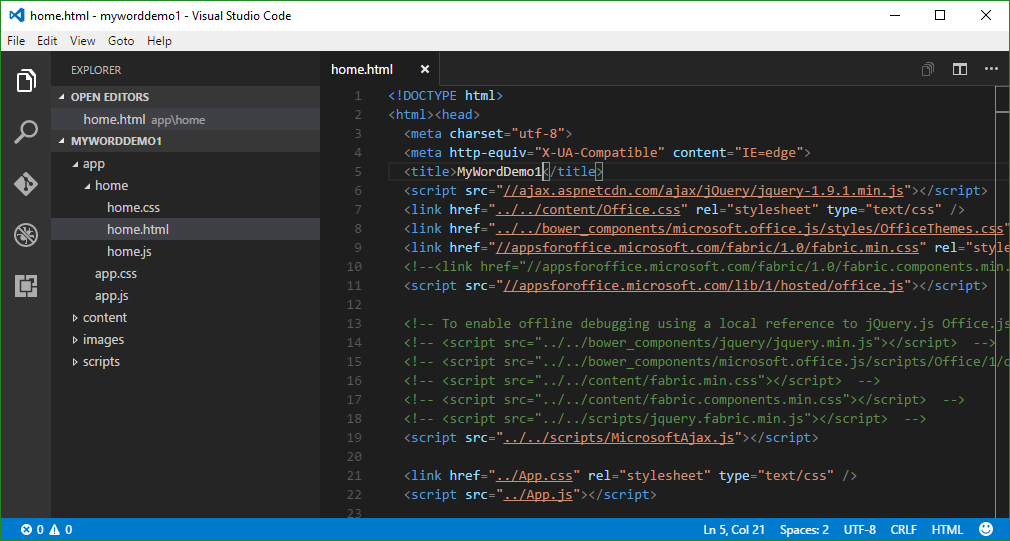Image resolution: width=1010 pixels, height=541 pixels.
Task: Click the open changes icon in editor title
Action: click(928, 69)
